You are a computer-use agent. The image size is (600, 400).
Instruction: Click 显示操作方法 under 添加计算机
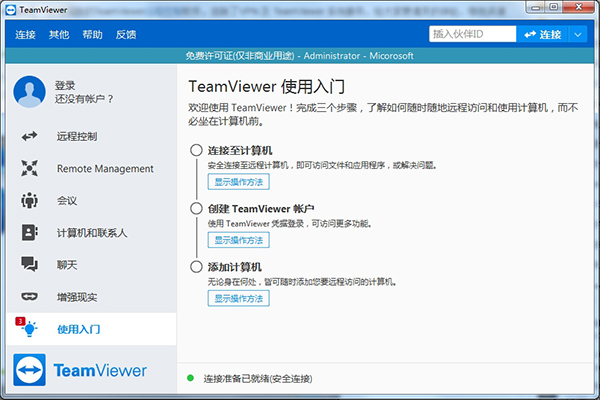coord(239,298)
